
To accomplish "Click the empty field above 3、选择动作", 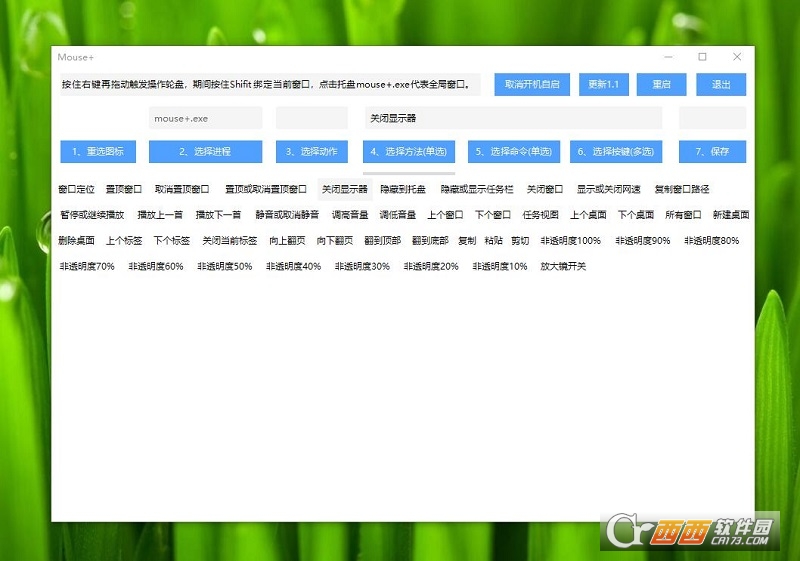I will pyautogui.click(x=312, y=118).
